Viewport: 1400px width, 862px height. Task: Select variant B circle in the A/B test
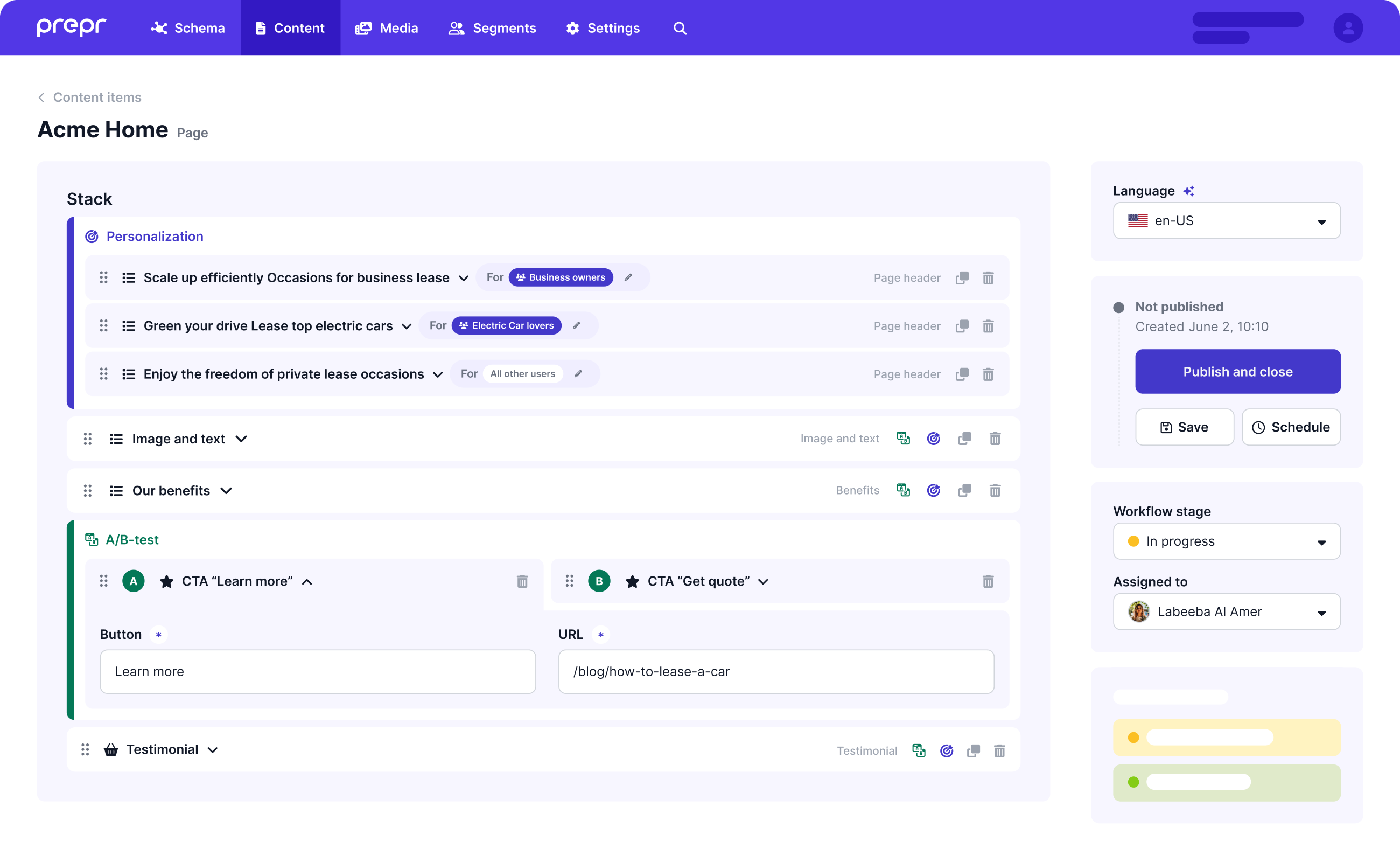(x=599, y=581)
